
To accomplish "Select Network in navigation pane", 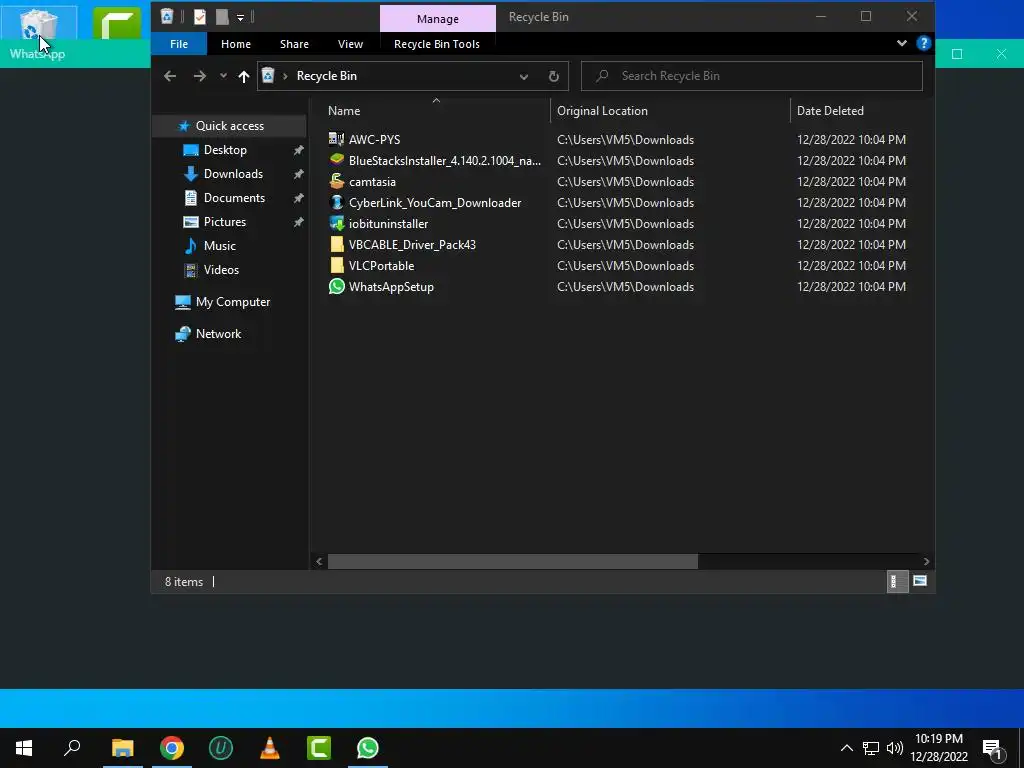I will (x=218, y=334).
